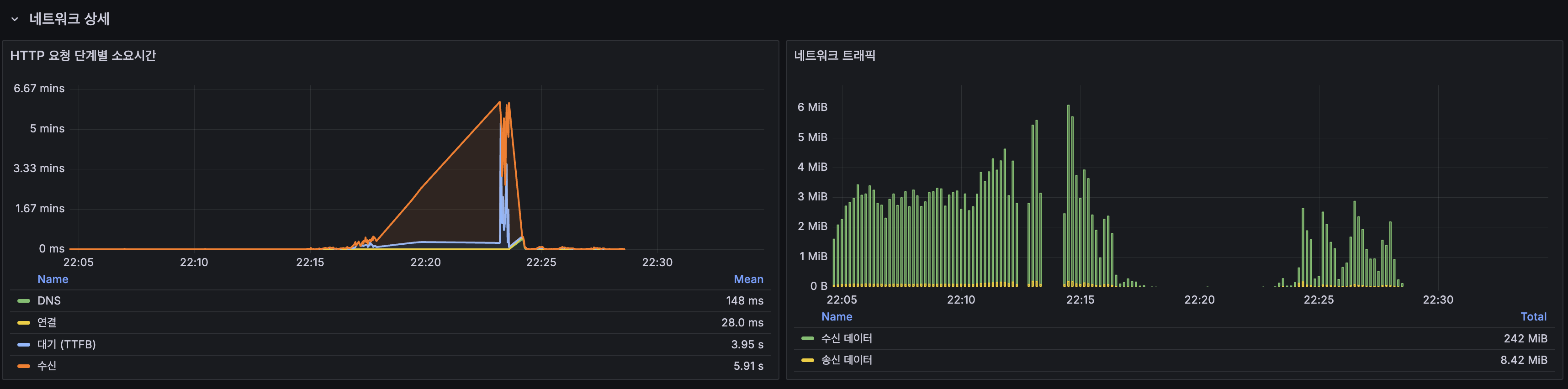The image size is (1568, 389).
Task: Click the 0 ms y-axis label
Action: point(52,249)
